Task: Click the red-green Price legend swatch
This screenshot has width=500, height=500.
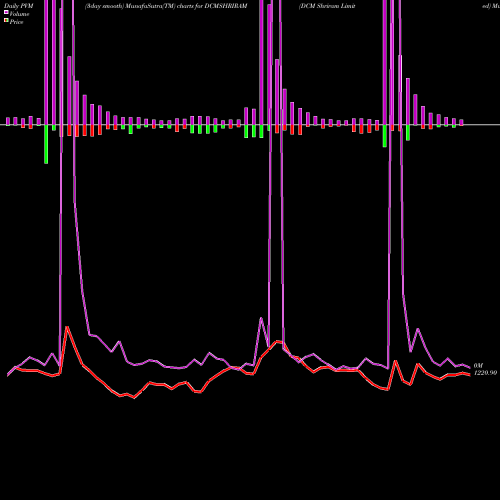Action: (x=6, y=21)
